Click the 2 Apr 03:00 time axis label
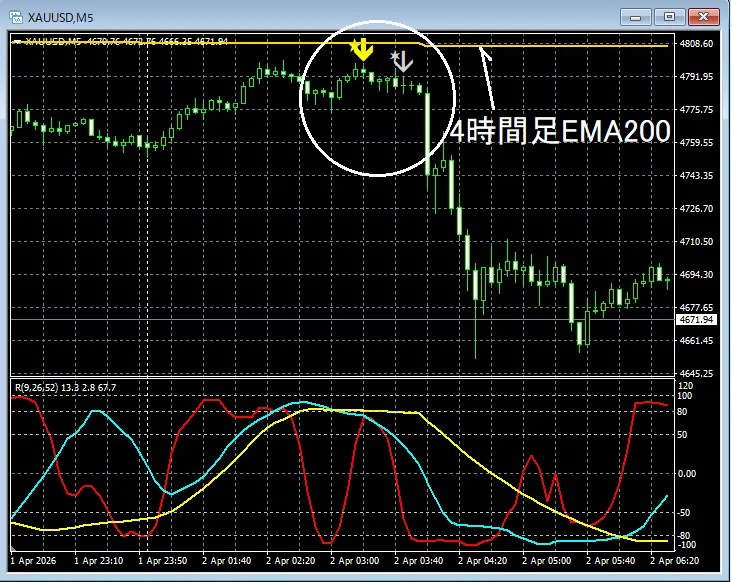 coord(354,561)
